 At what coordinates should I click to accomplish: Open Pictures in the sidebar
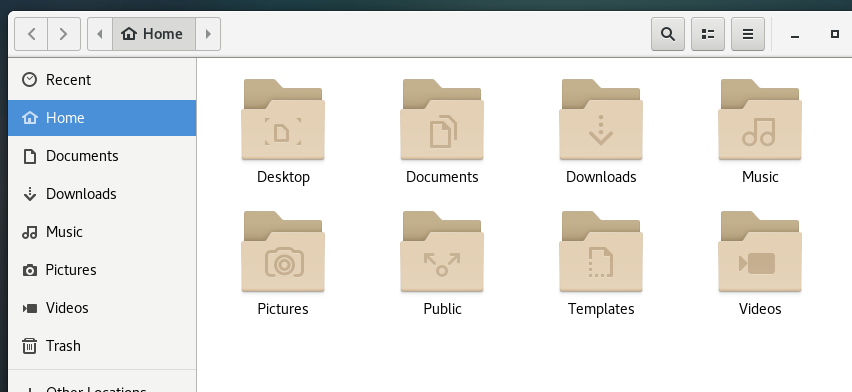click(102, 270)
